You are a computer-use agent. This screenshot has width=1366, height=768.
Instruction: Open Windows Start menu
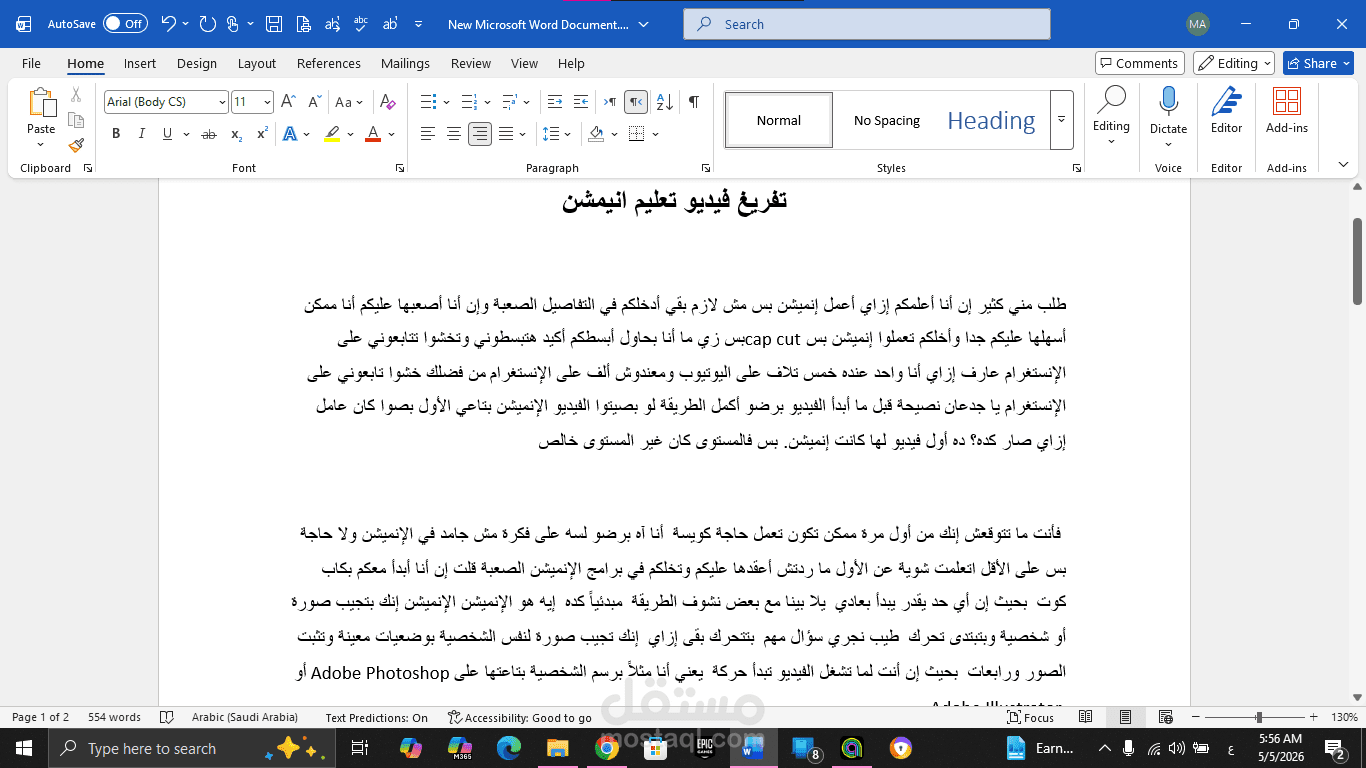click(x=24, y=748)
